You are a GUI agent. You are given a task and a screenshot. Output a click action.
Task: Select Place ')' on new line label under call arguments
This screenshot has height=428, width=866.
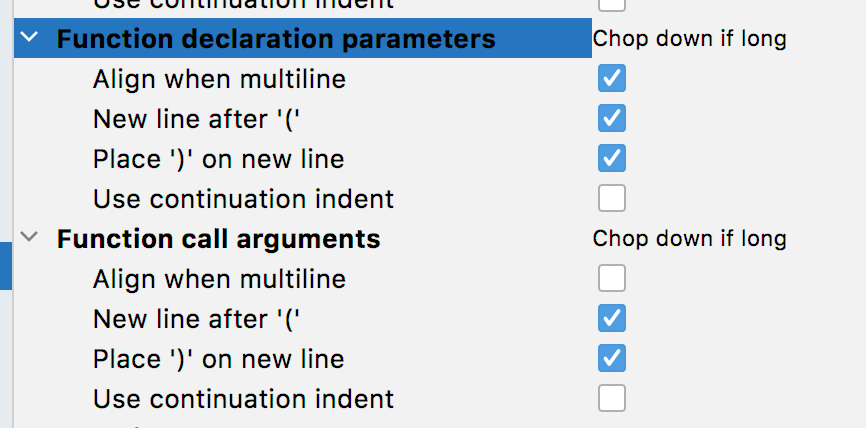(x=218, y=359)
